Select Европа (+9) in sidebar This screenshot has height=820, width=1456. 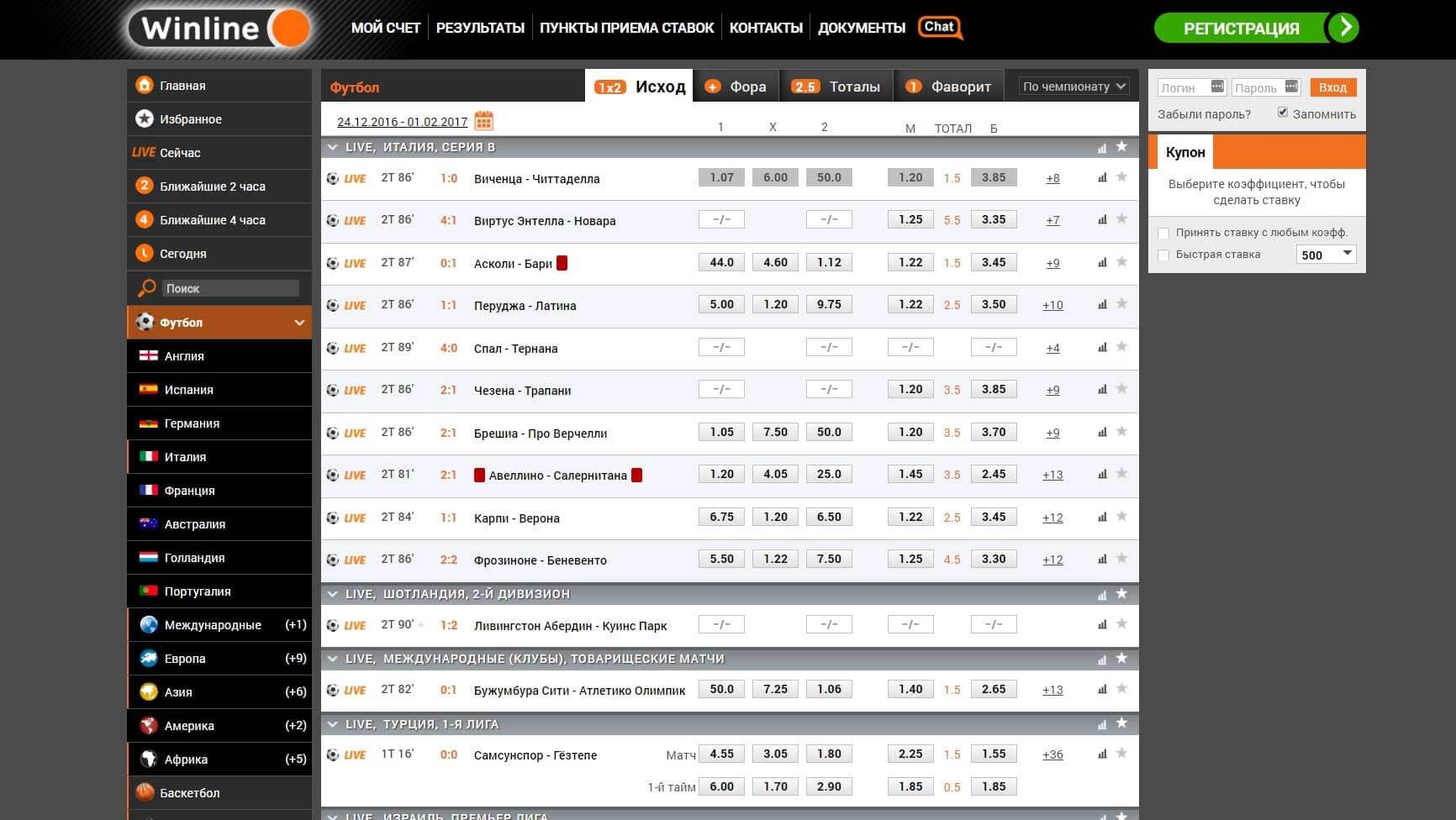pos(219,658)
